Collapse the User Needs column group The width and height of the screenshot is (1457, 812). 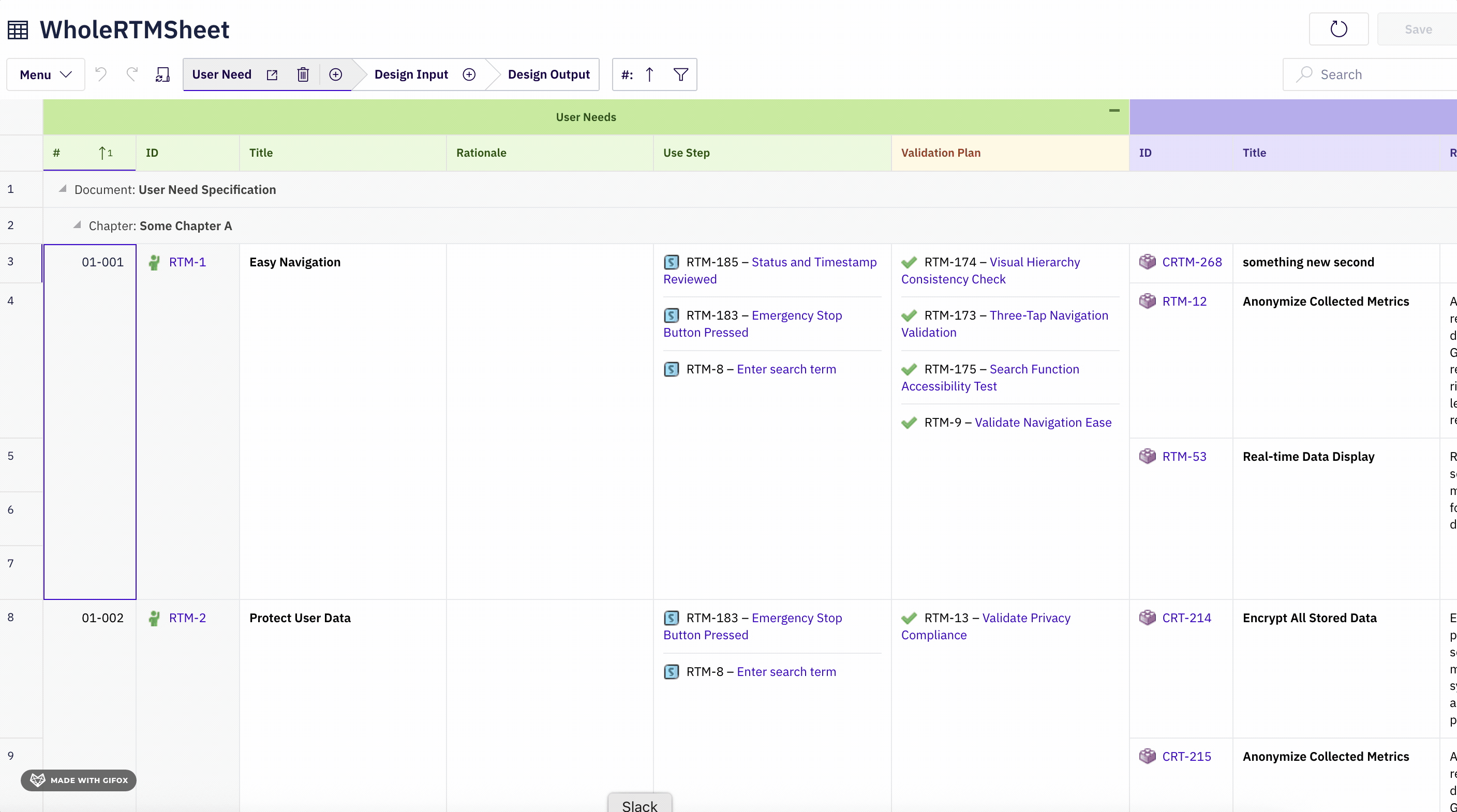1113,111
